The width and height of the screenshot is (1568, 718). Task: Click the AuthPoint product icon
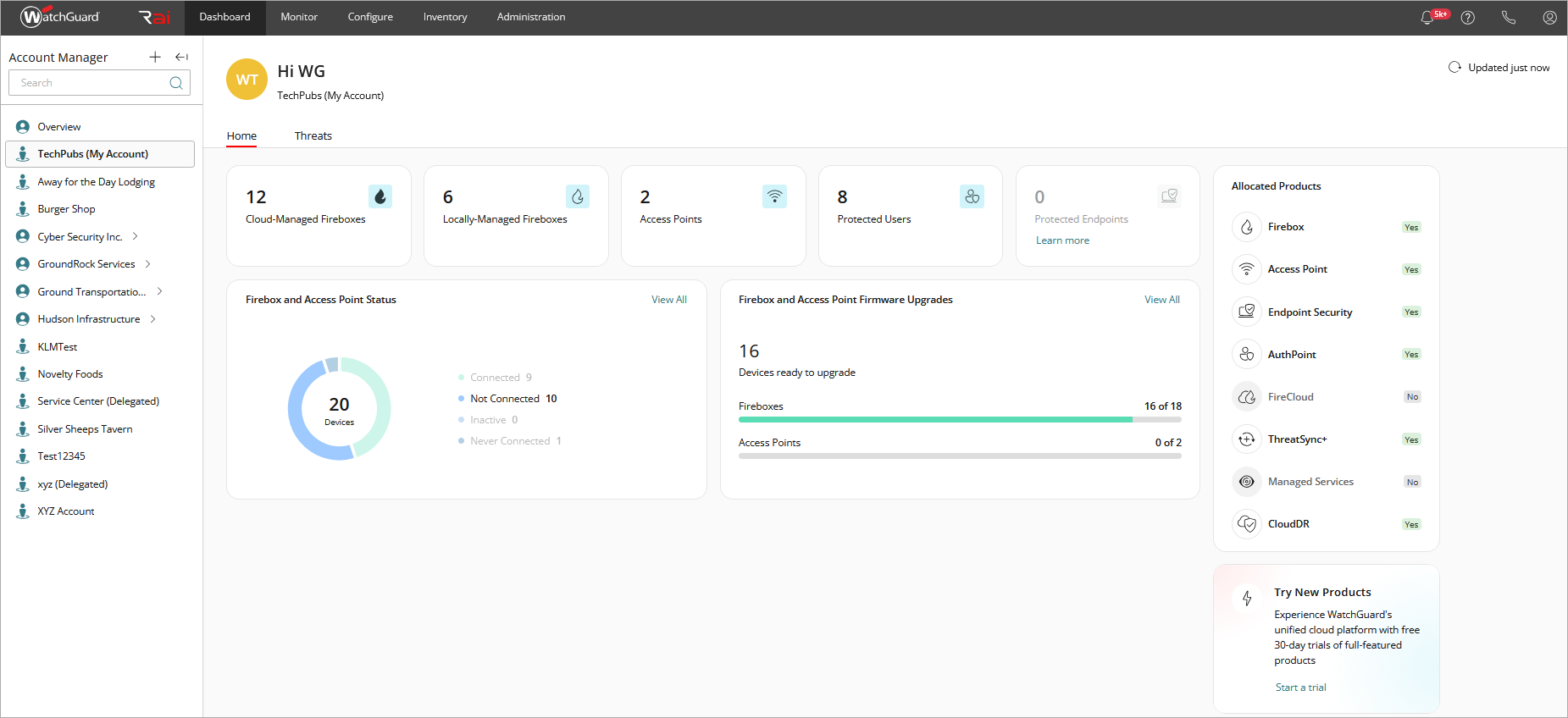coord(1247,354)
